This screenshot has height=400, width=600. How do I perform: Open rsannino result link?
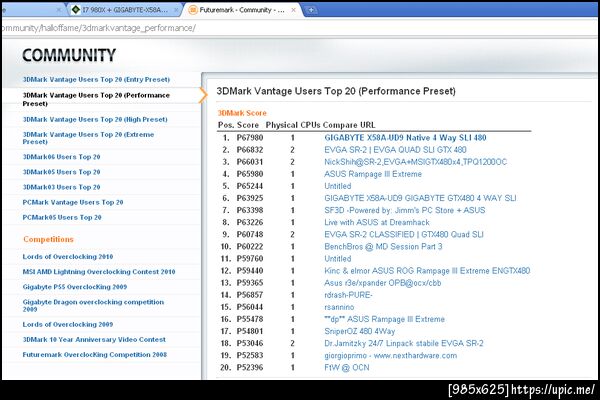tap(339, 307)
